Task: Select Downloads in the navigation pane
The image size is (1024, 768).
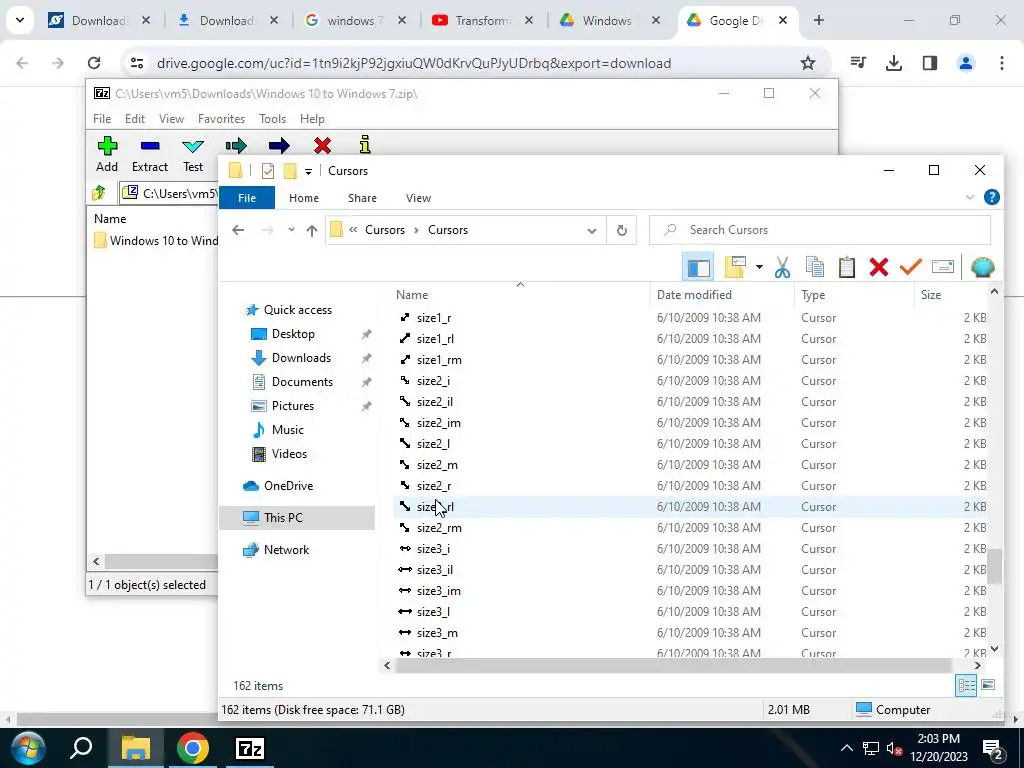Action: point(301,358)
